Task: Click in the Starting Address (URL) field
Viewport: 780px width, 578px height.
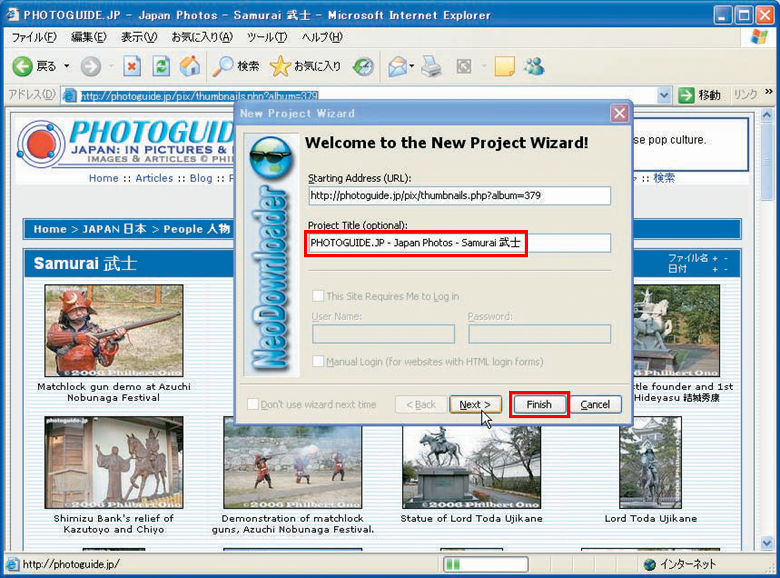Action: (x=459, y=195)
